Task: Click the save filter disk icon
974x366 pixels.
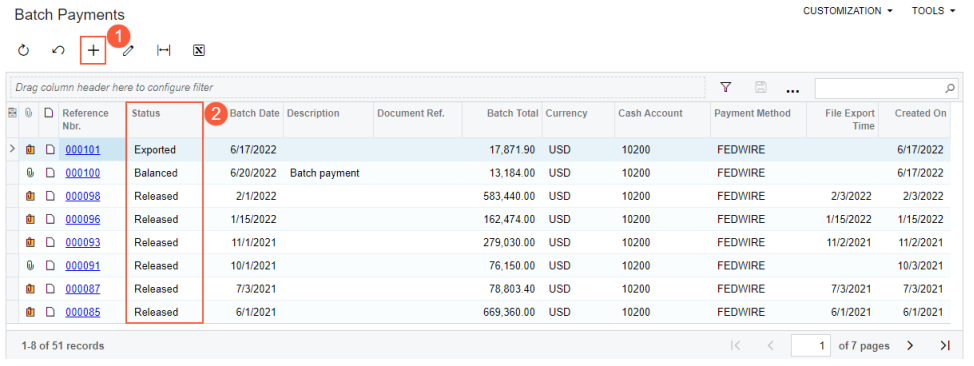Action: pos(760,88)
